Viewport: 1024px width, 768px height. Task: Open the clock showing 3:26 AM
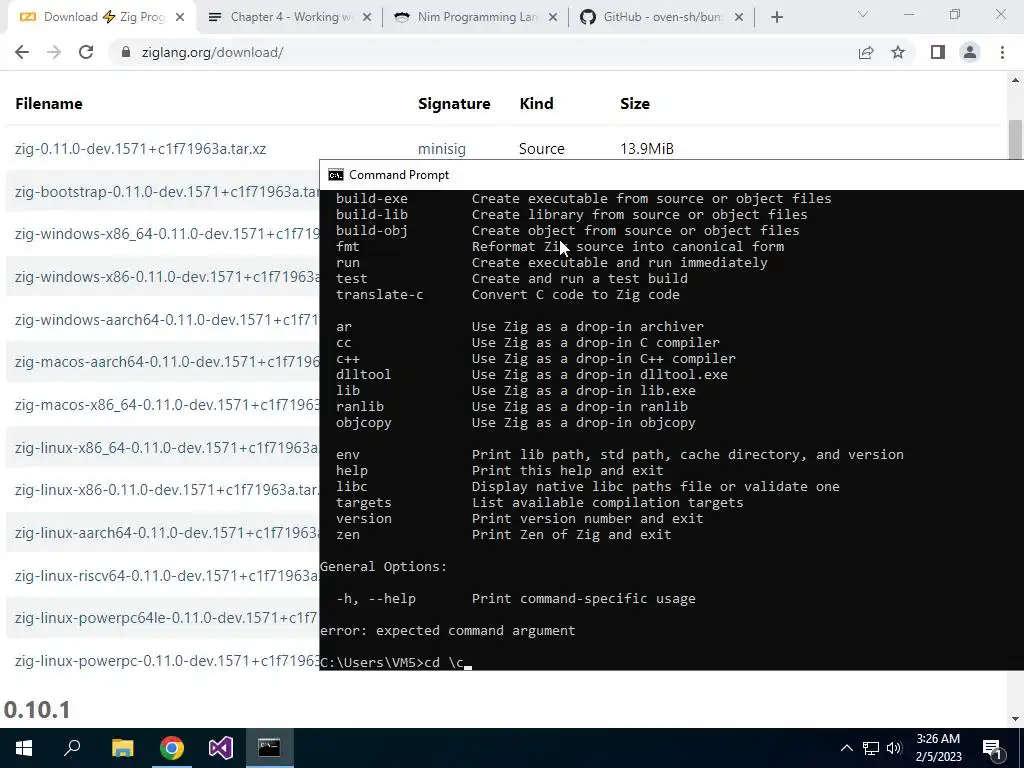(x=938, y=748)
